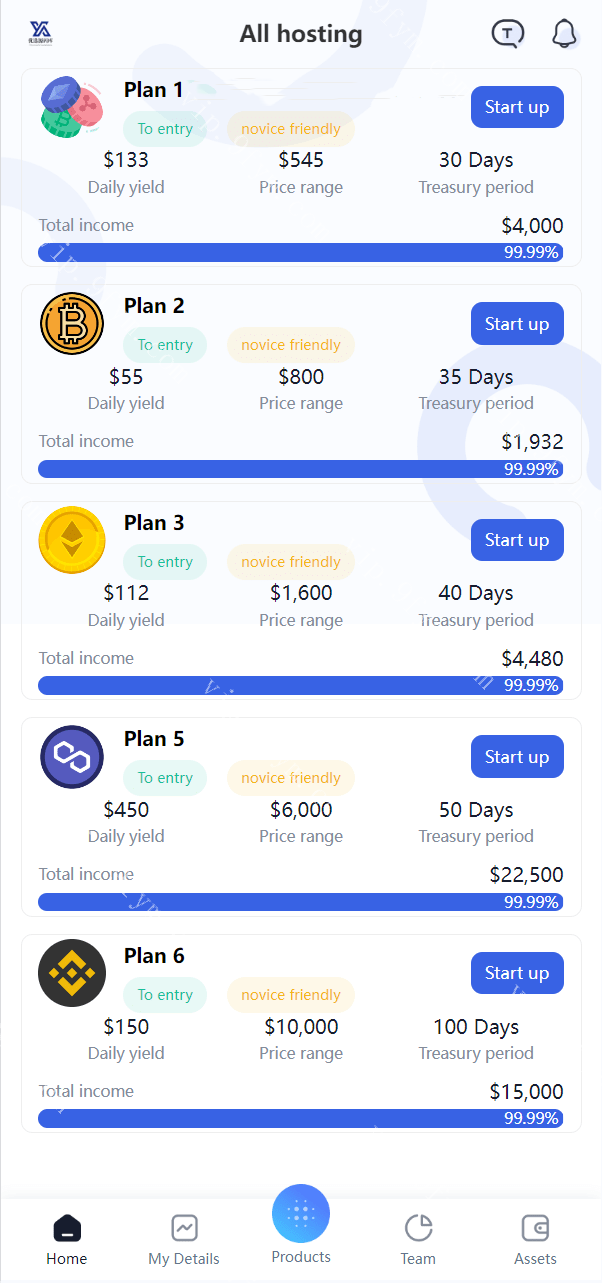Viewport: 602px width, 1283px height.
Task: Open the chat message icon
Action: point(508,34)
